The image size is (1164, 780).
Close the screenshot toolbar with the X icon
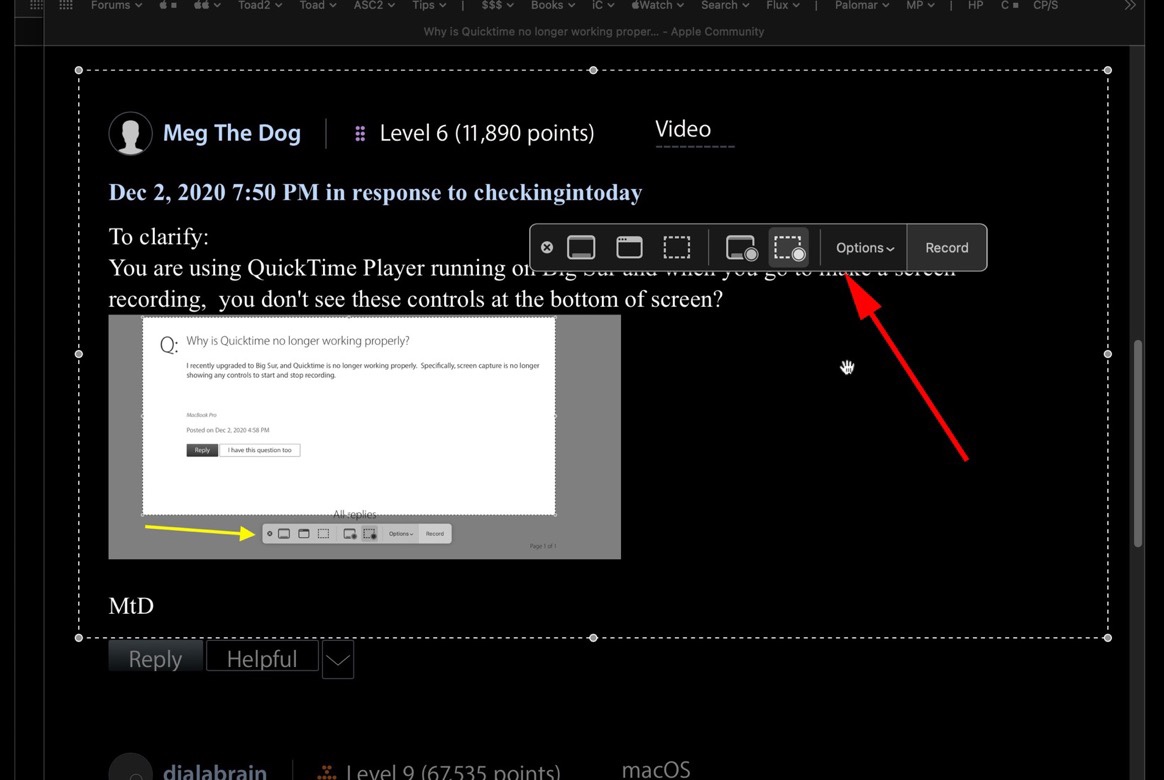[547, 247]
